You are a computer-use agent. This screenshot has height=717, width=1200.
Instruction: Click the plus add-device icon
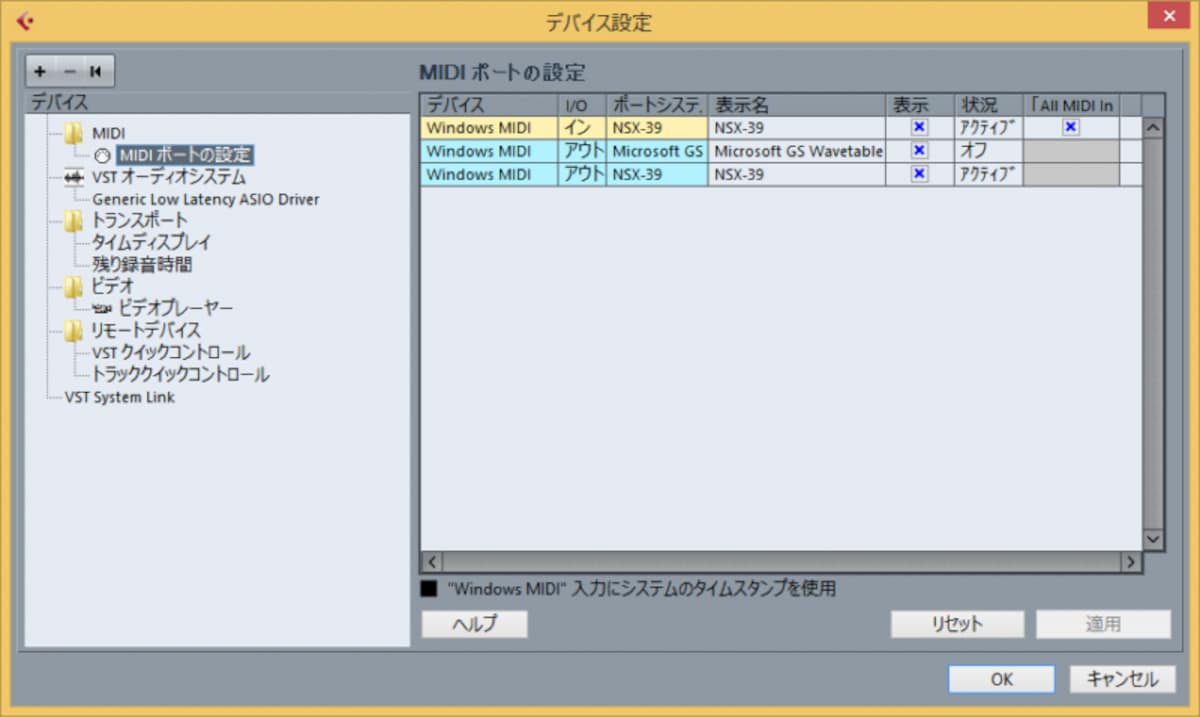[x=40, y=71]
